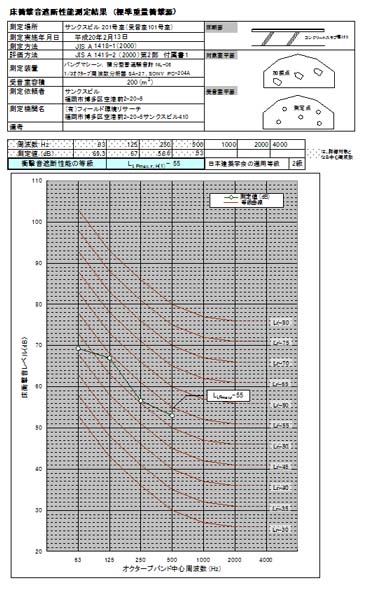Select the Lr-55 grade curve label
Image resolution: width=368 pixels, height=592 pixels.
pyautogui.click(x=281, y=426)
